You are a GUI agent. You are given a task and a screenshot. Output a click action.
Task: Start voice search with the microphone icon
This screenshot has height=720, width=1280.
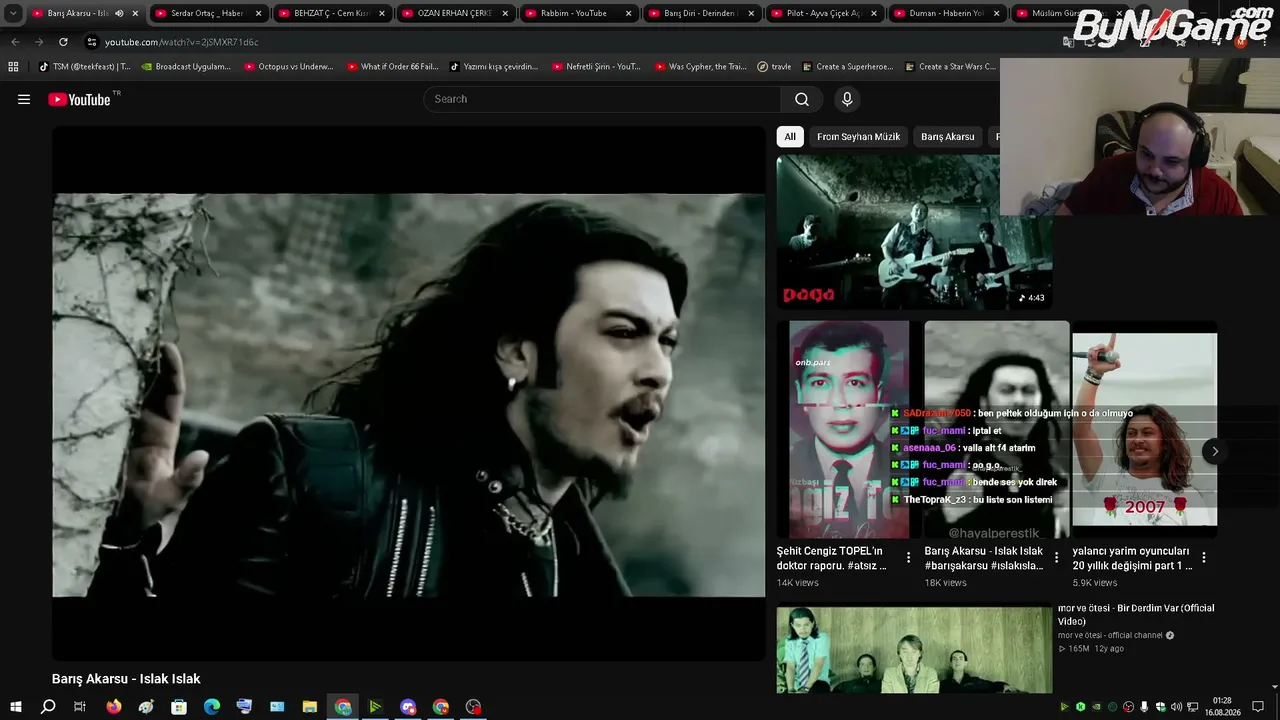[x=847, y=99]
